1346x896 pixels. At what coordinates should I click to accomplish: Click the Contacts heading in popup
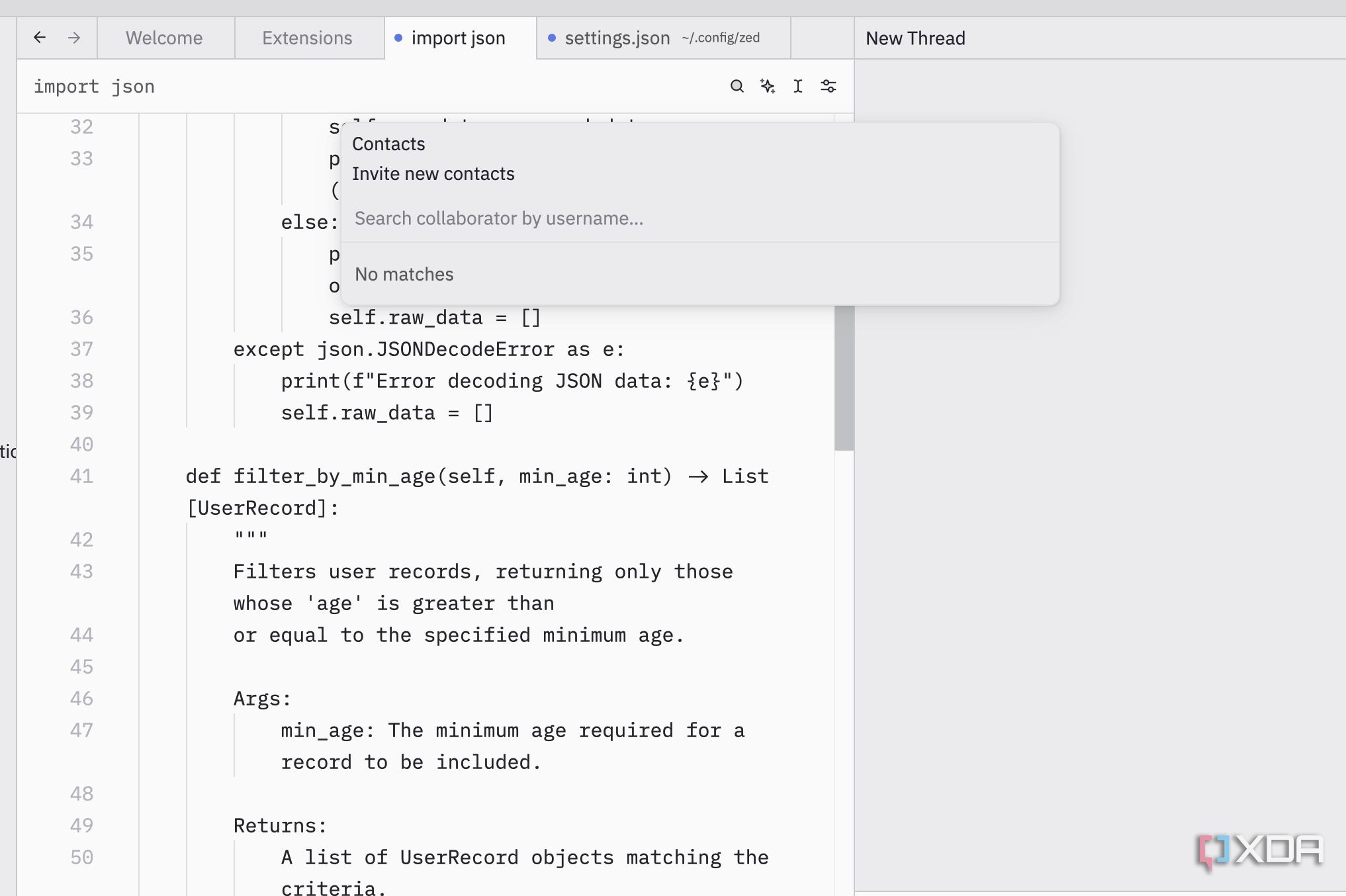click(x=388, y=144)
